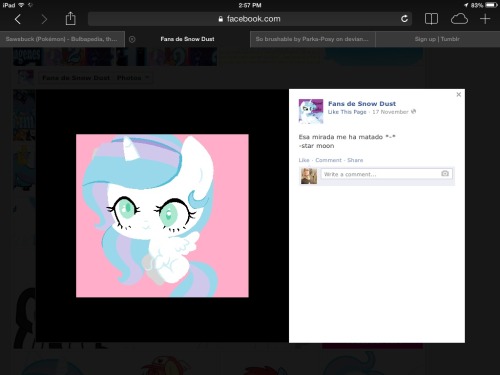Click the Comment link

328,160
